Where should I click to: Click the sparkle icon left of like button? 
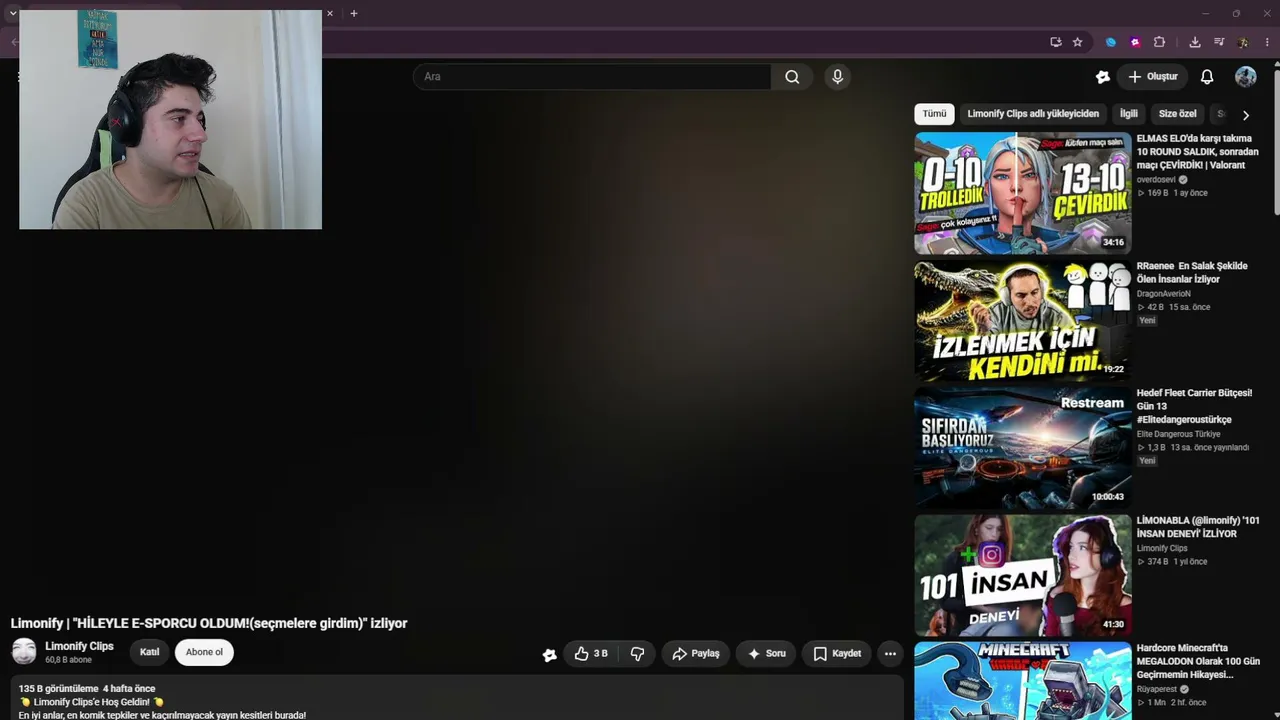(549, 655)
